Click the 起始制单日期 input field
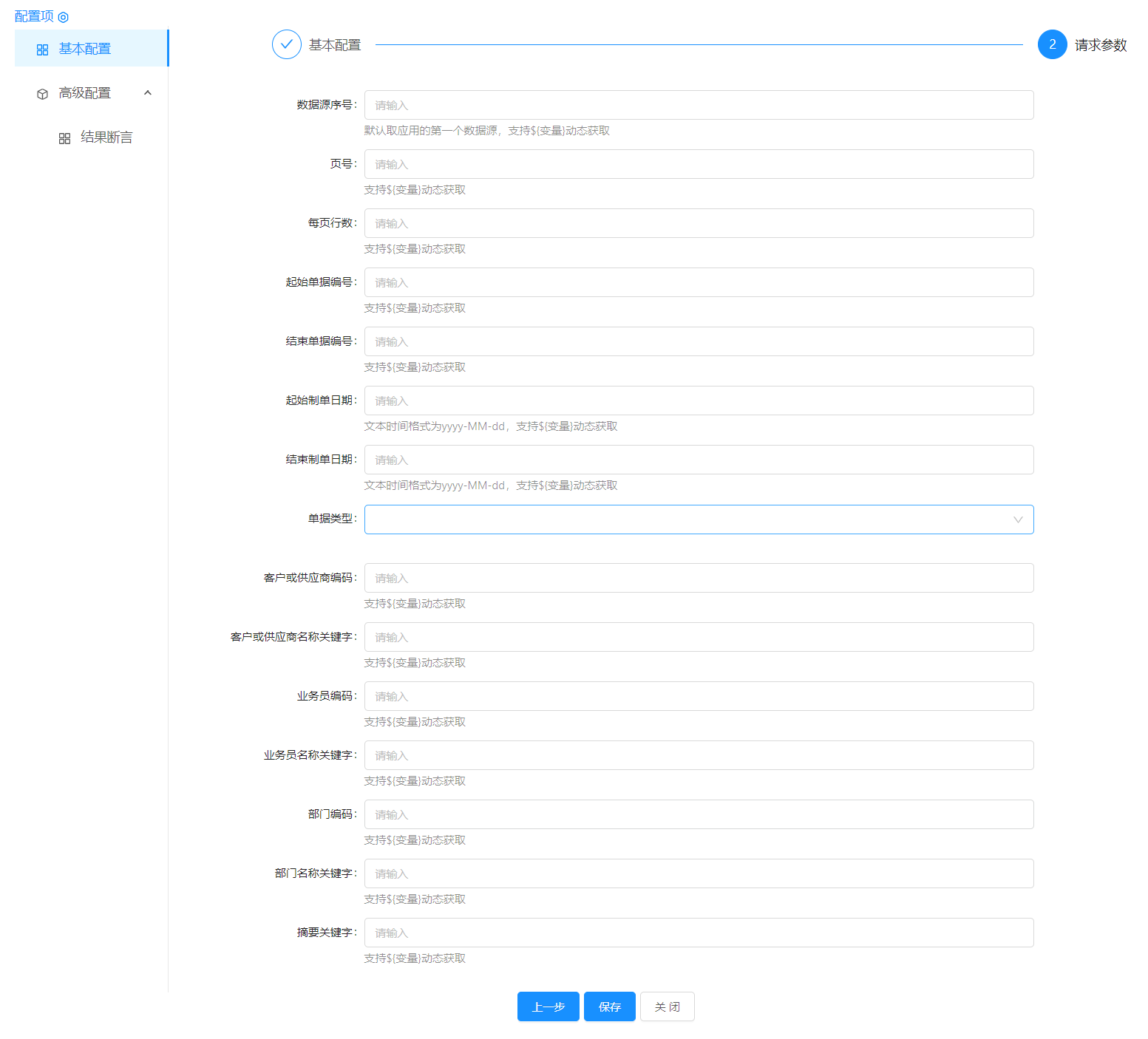The width and height of the screenshot is (1148, 1039). point(699,401)
